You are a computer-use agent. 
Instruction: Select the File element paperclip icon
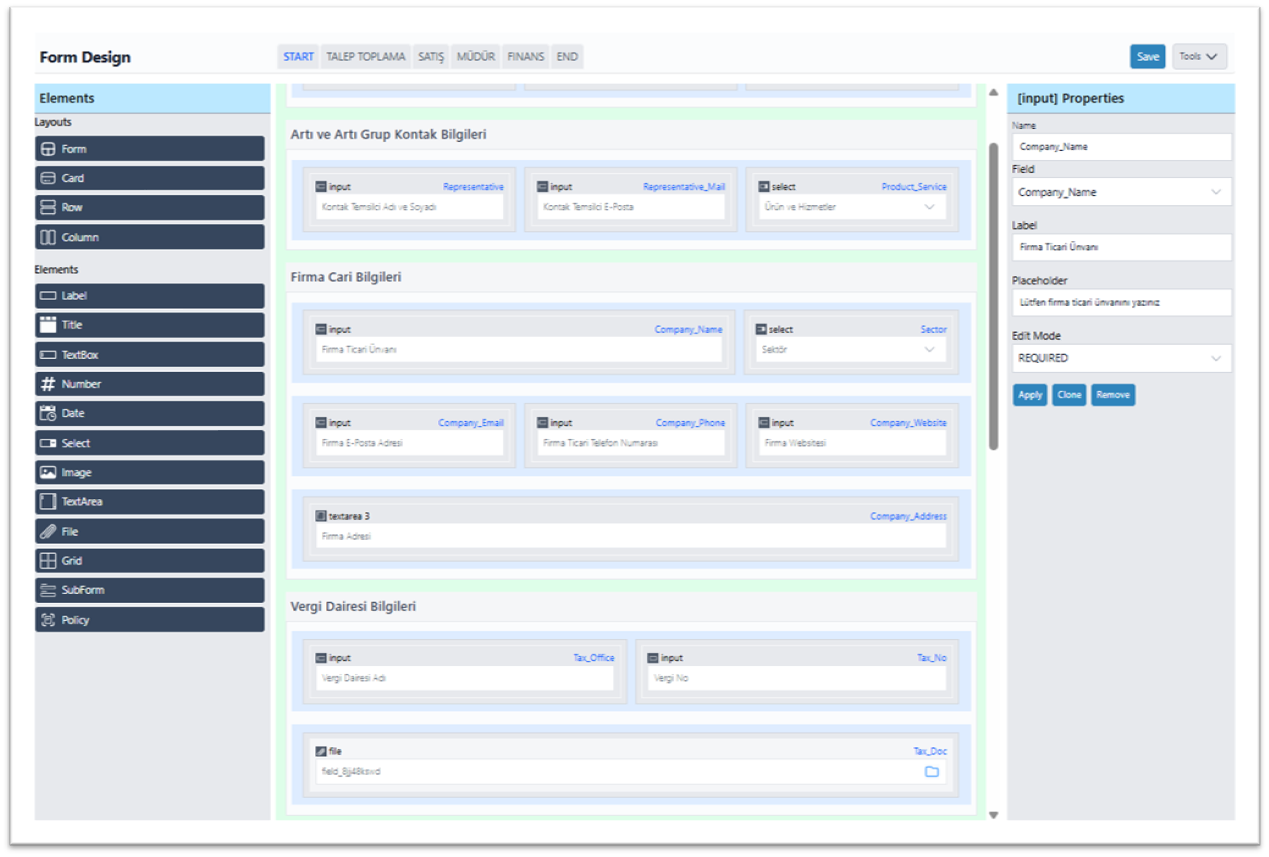coord(48,531)
